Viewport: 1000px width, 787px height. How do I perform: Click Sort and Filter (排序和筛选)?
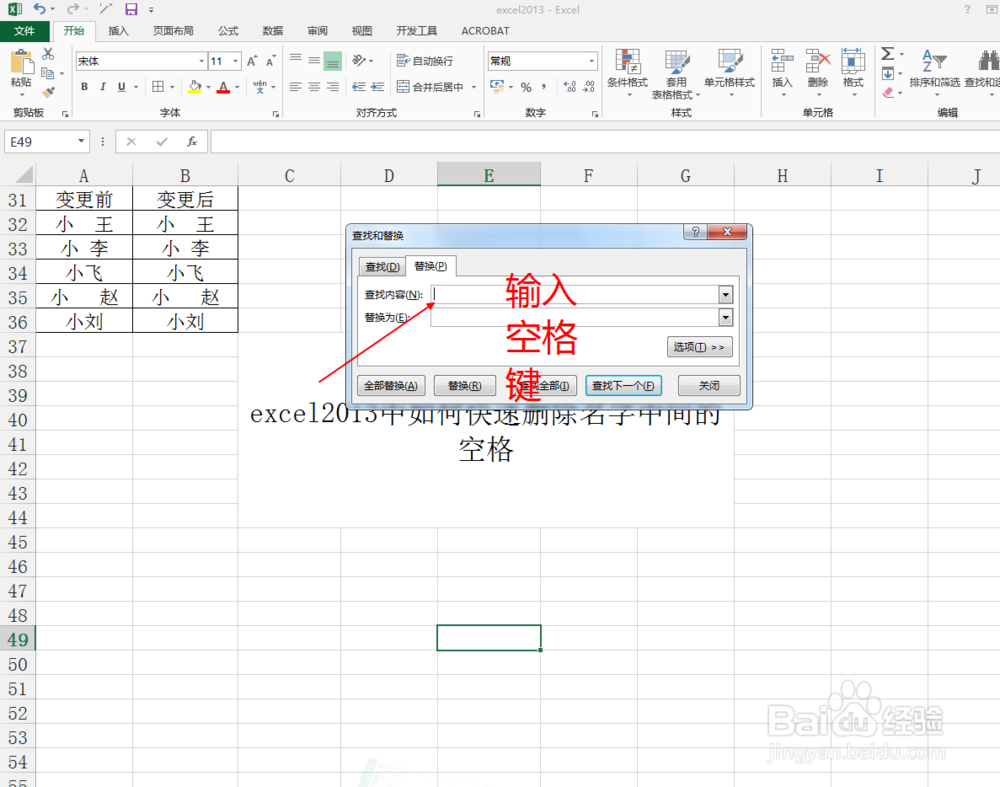point(934,71)
